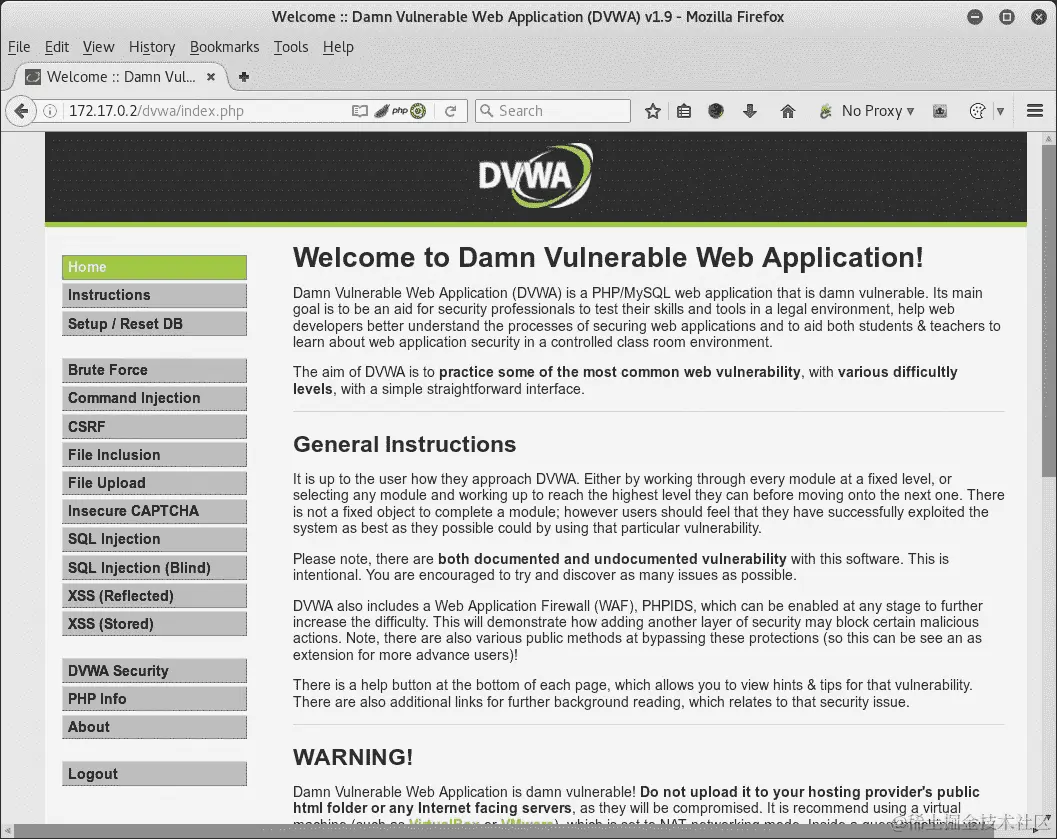1057x839 pixels.
Task: Go to the Firefox home page icon
Action: click(x=788, y=111)
